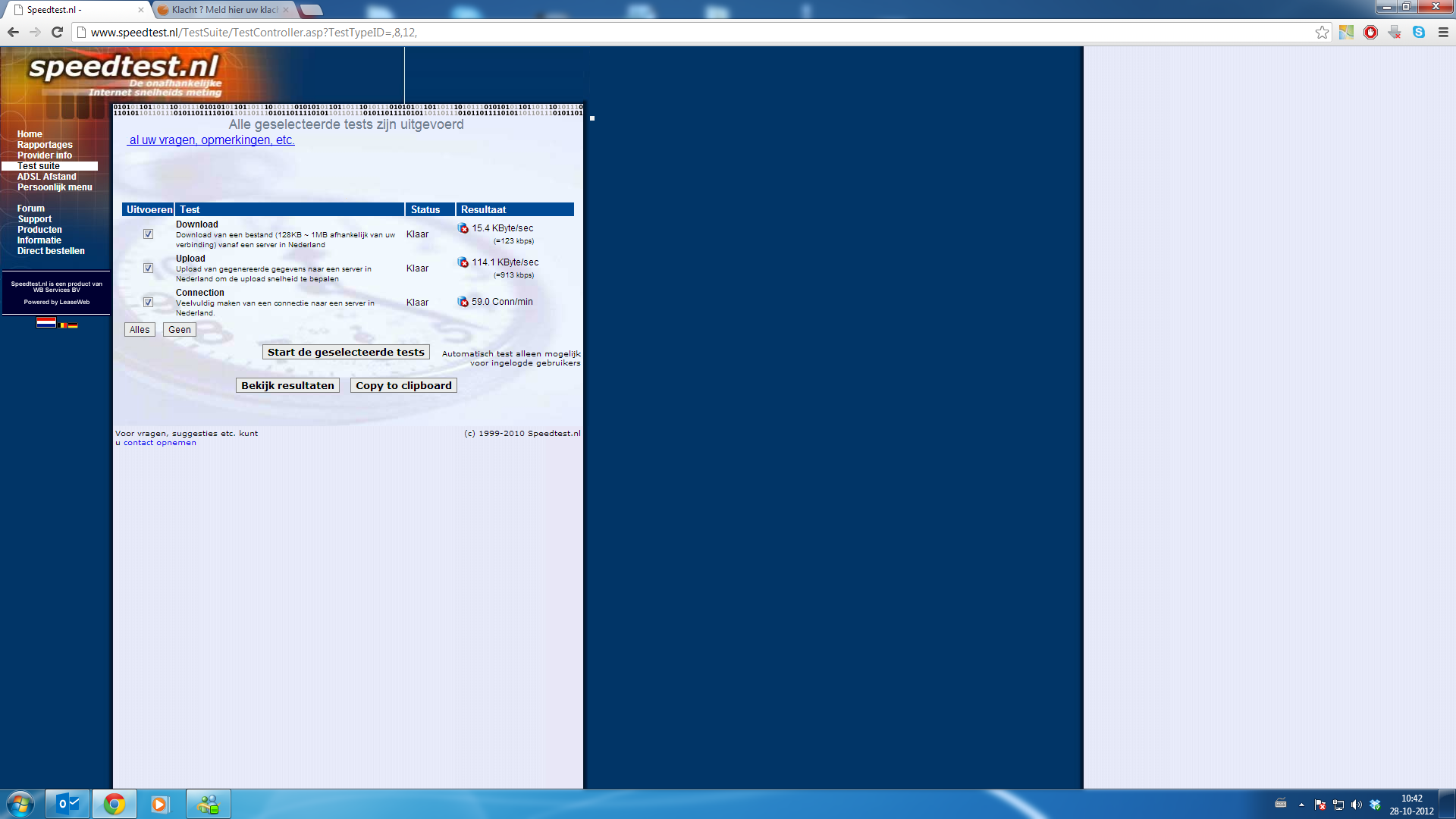
Task: Click the Download result icon
Action: [x=463, y=228]
